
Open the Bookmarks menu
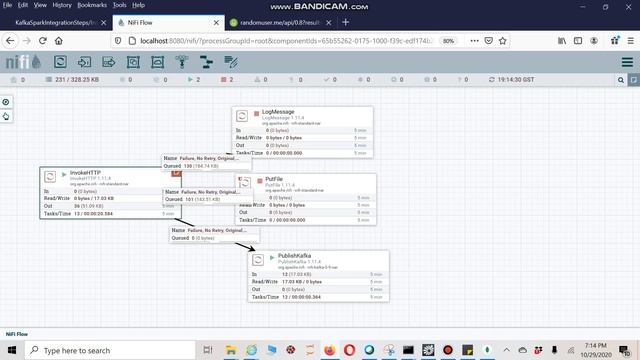click(92, 5)
